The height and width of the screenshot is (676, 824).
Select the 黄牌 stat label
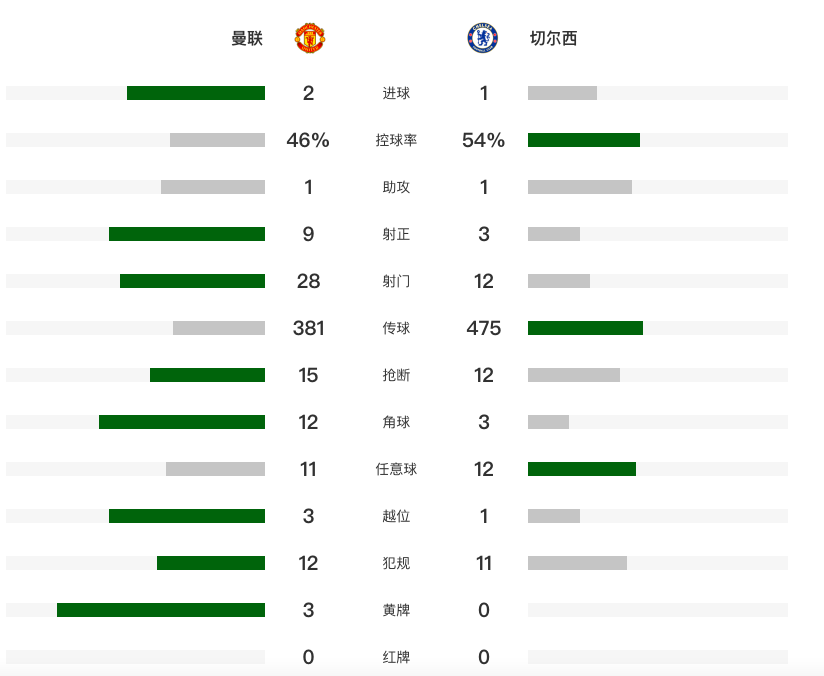coord(396,610)
